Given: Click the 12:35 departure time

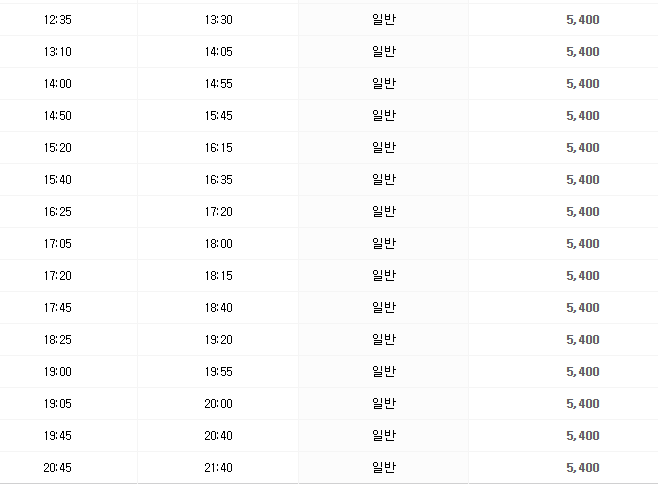Looking at the screenshot, I should tap(58, 19).
